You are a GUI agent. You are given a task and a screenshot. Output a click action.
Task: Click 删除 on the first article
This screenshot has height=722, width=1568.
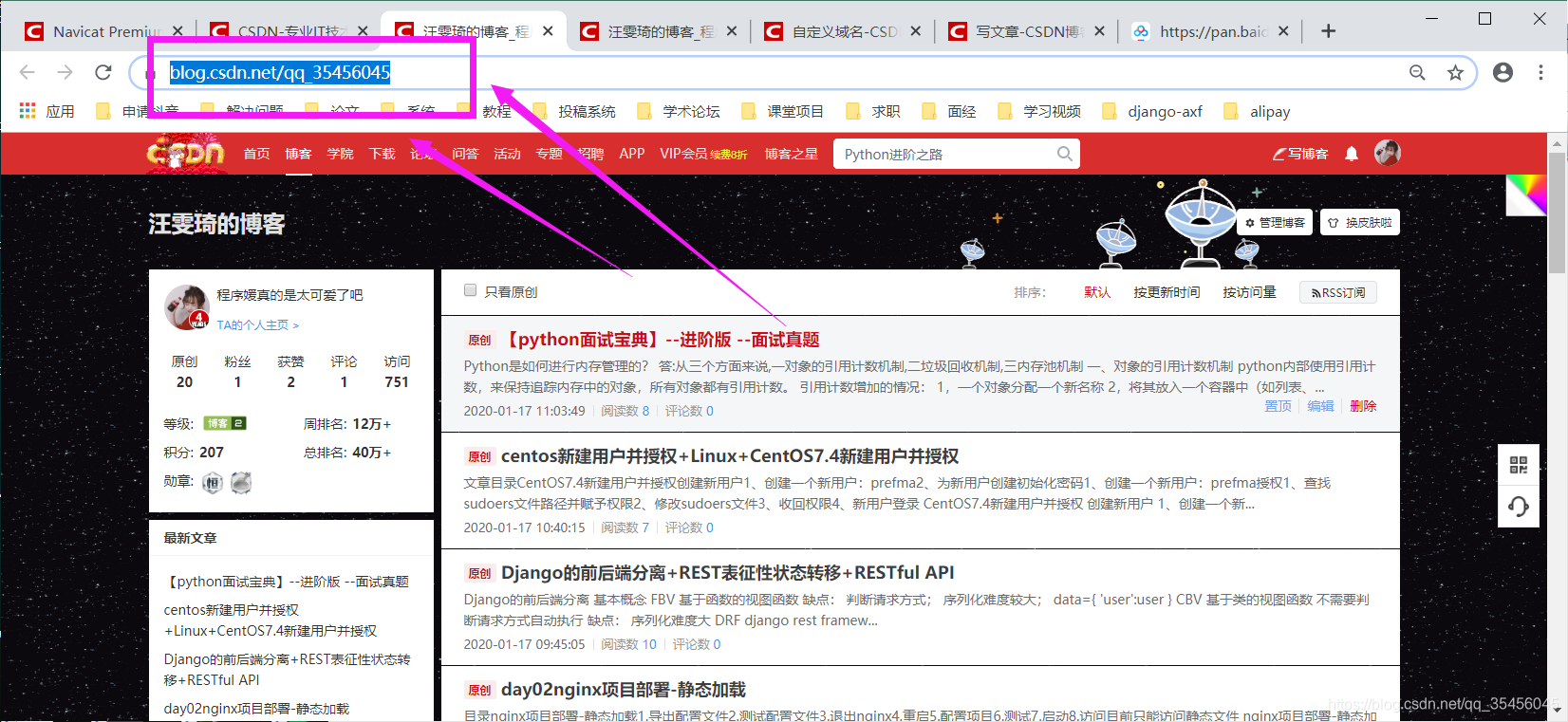[x=1363, y=406]
